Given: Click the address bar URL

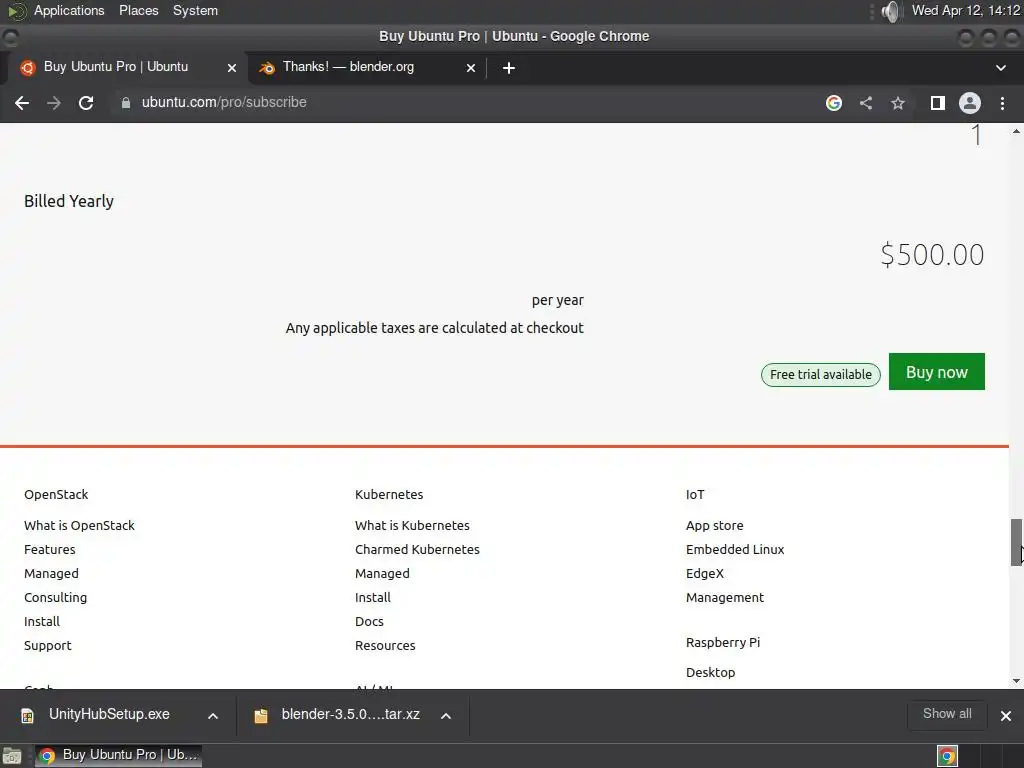Looking at the screenshot, I should (x=224, y=103).
